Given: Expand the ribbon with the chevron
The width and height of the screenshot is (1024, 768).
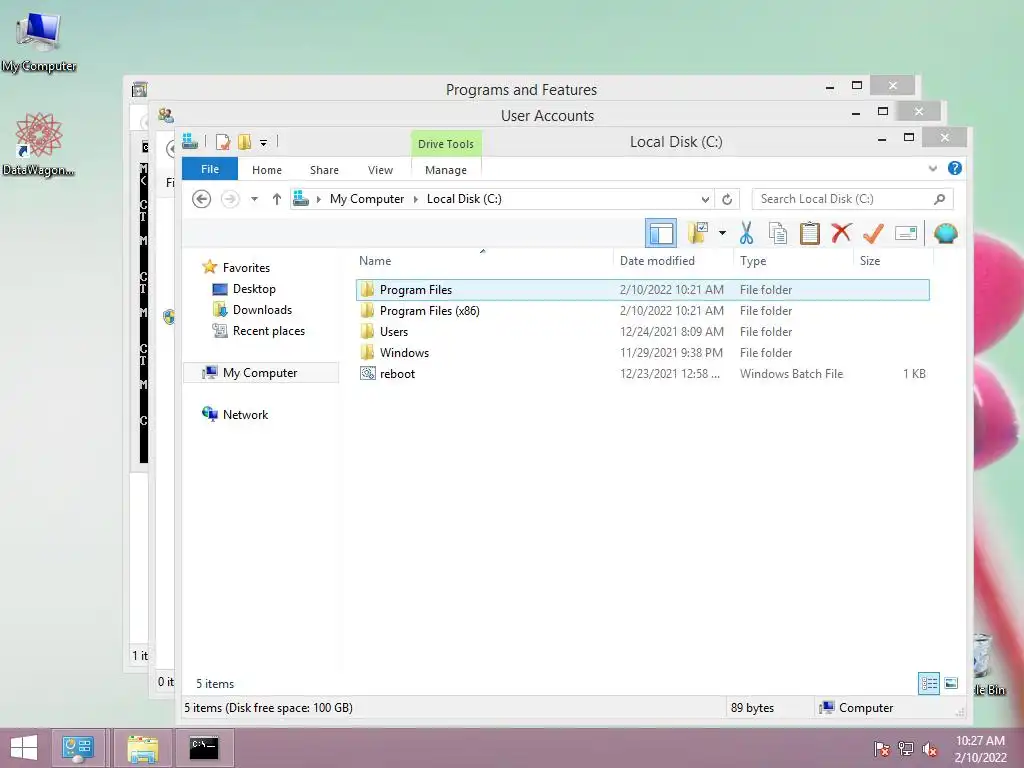Looking at the screenshot, I should pyautogui.click(x=933, y=168).
